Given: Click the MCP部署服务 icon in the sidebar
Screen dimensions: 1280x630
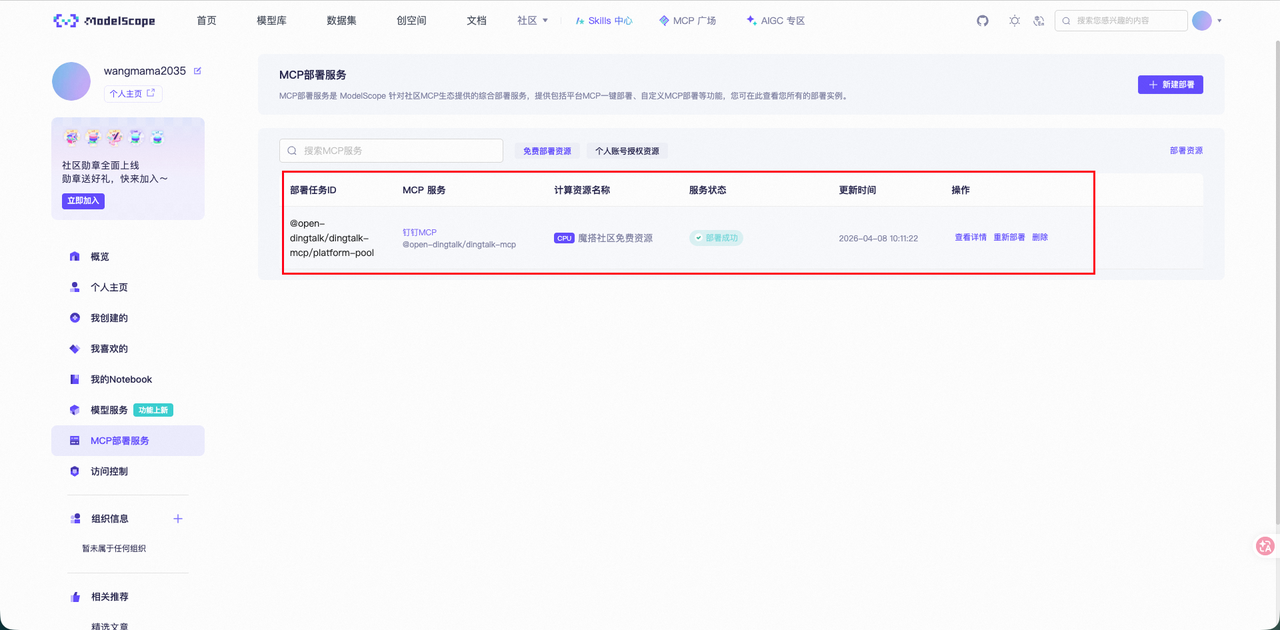Looking at the screenshot, I should point(74,441).
